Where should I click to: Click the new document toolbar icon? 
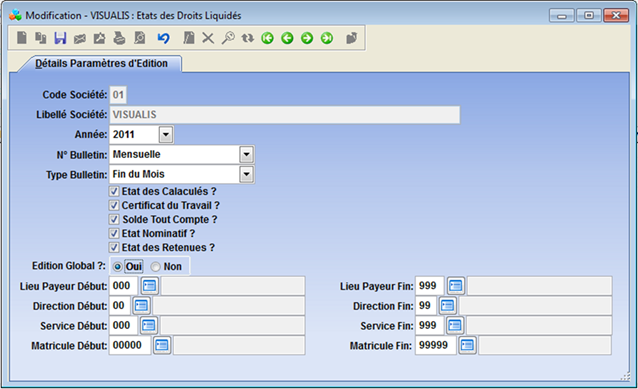click(22, 38)
